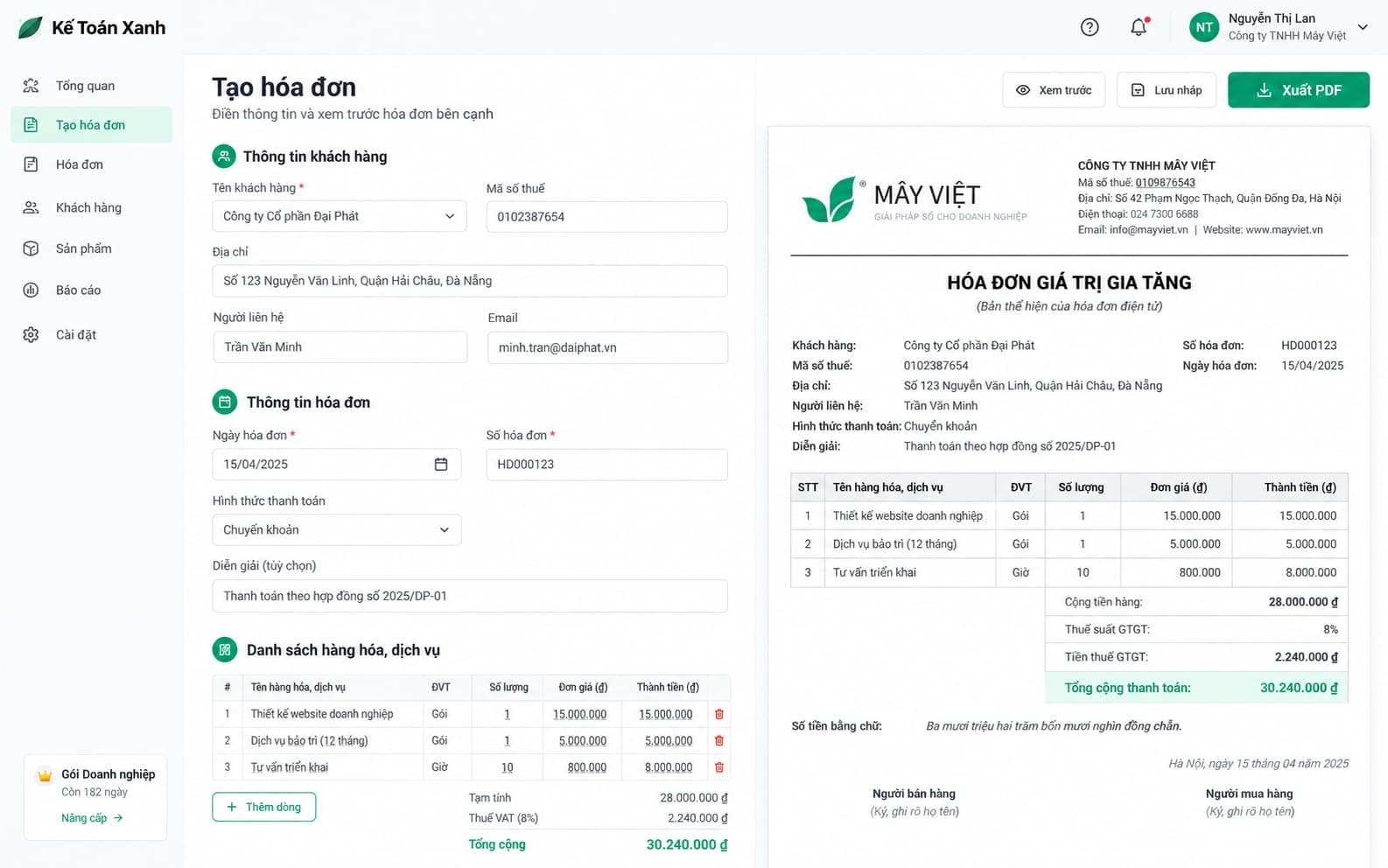Open Cài đặt in sidebar
The image size is (1388, 868).
coord(92,334)
